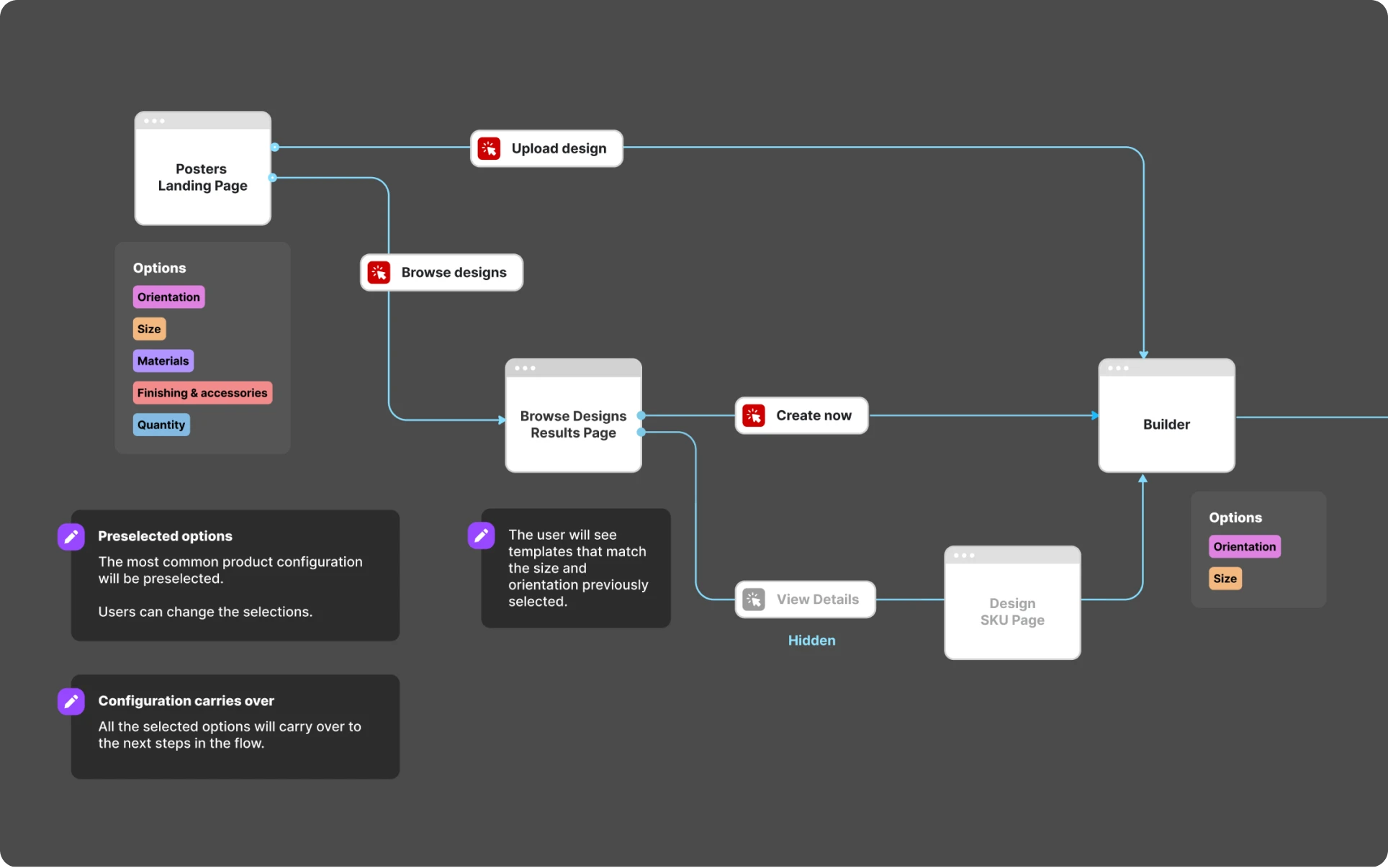Click the Upload design action label
Viewport: 1388px width, 868px height.
(559, 148)
